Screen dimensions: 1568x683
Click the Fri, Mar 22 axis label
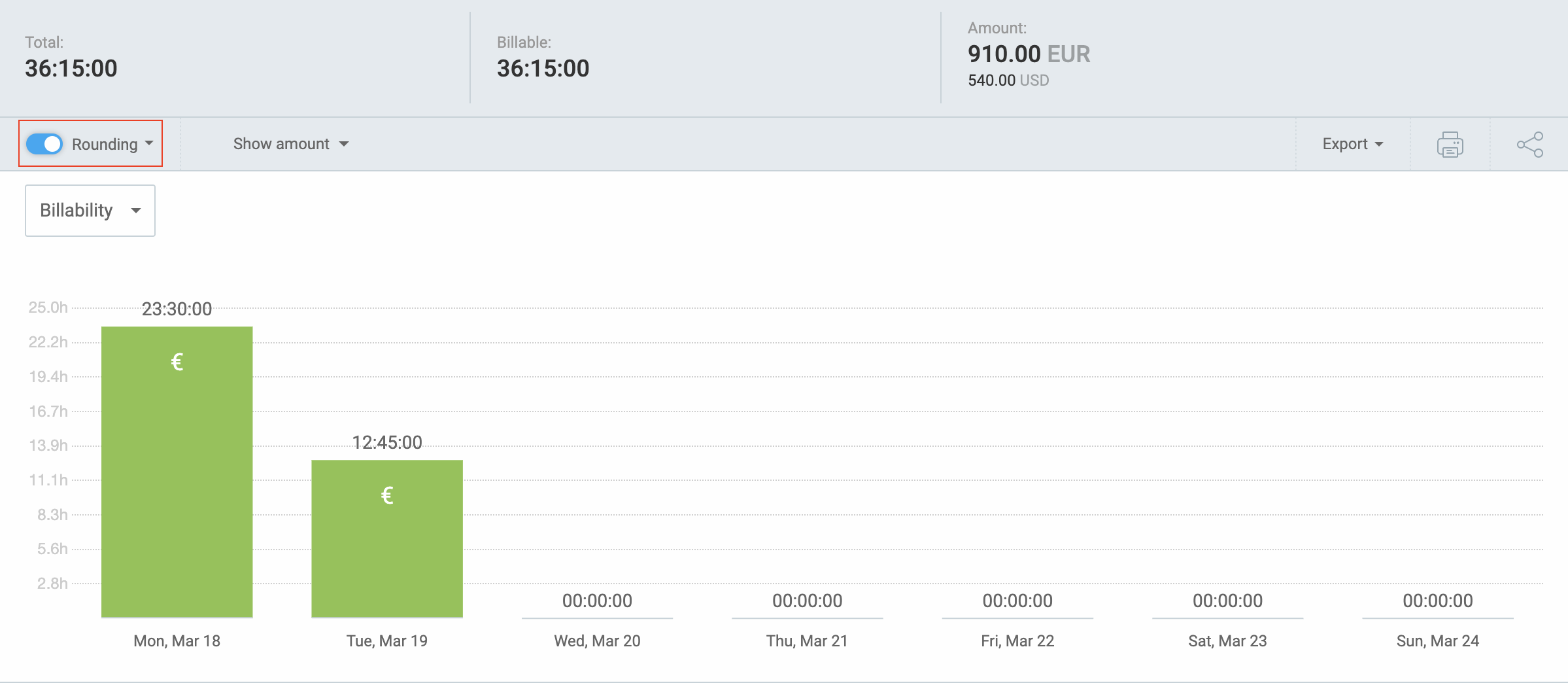coord(1017,641)
